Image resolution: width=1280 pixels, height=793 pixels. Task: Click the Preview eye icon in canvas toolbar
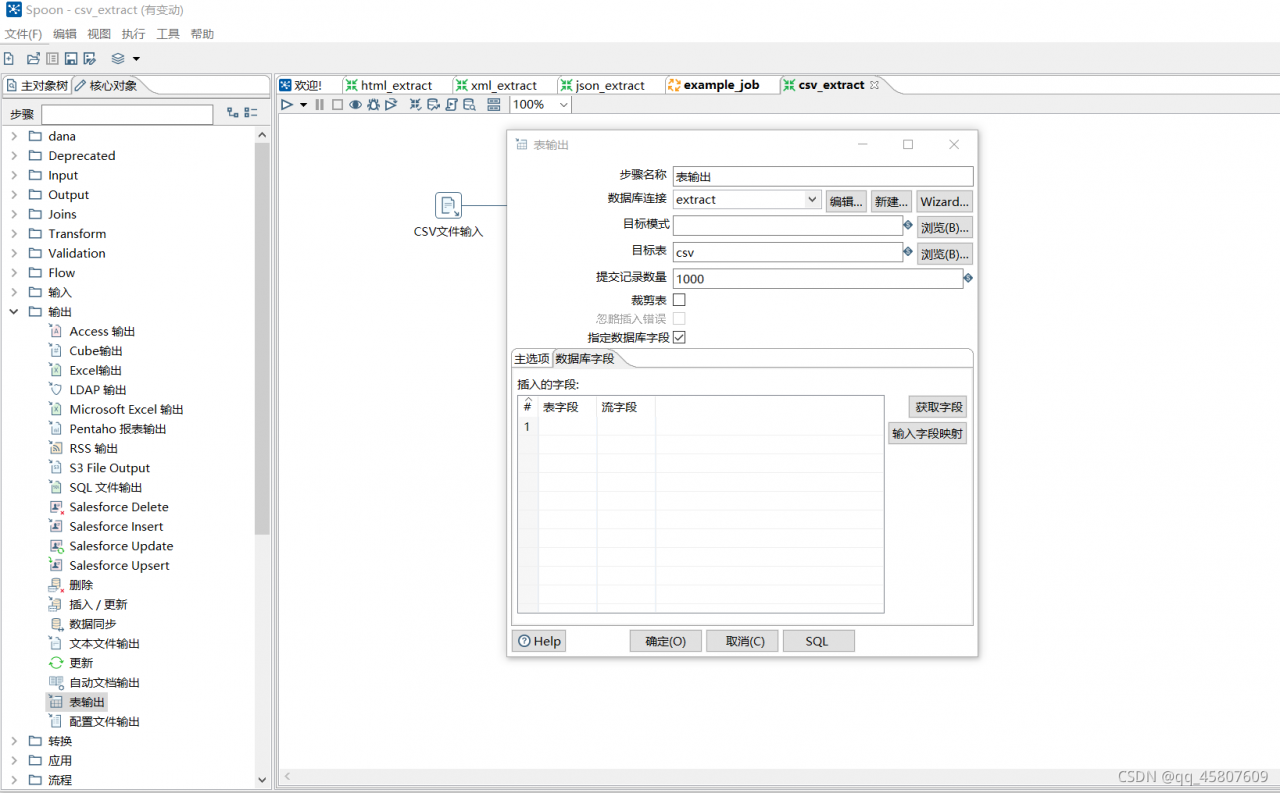point(355,104)
